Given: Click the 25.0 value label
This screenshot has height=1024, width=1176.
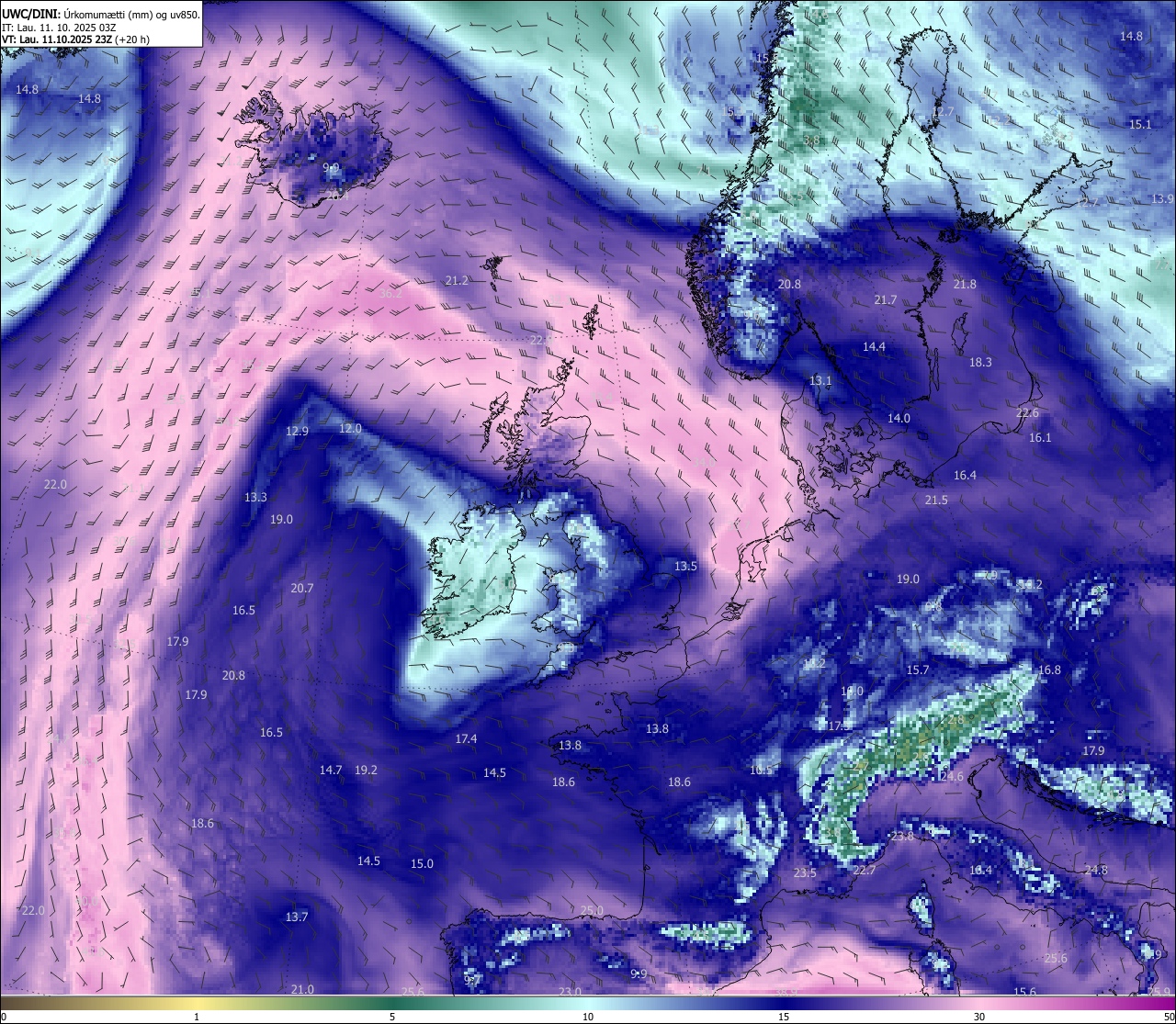Looking at the screenshot, I should click(592, 911).
